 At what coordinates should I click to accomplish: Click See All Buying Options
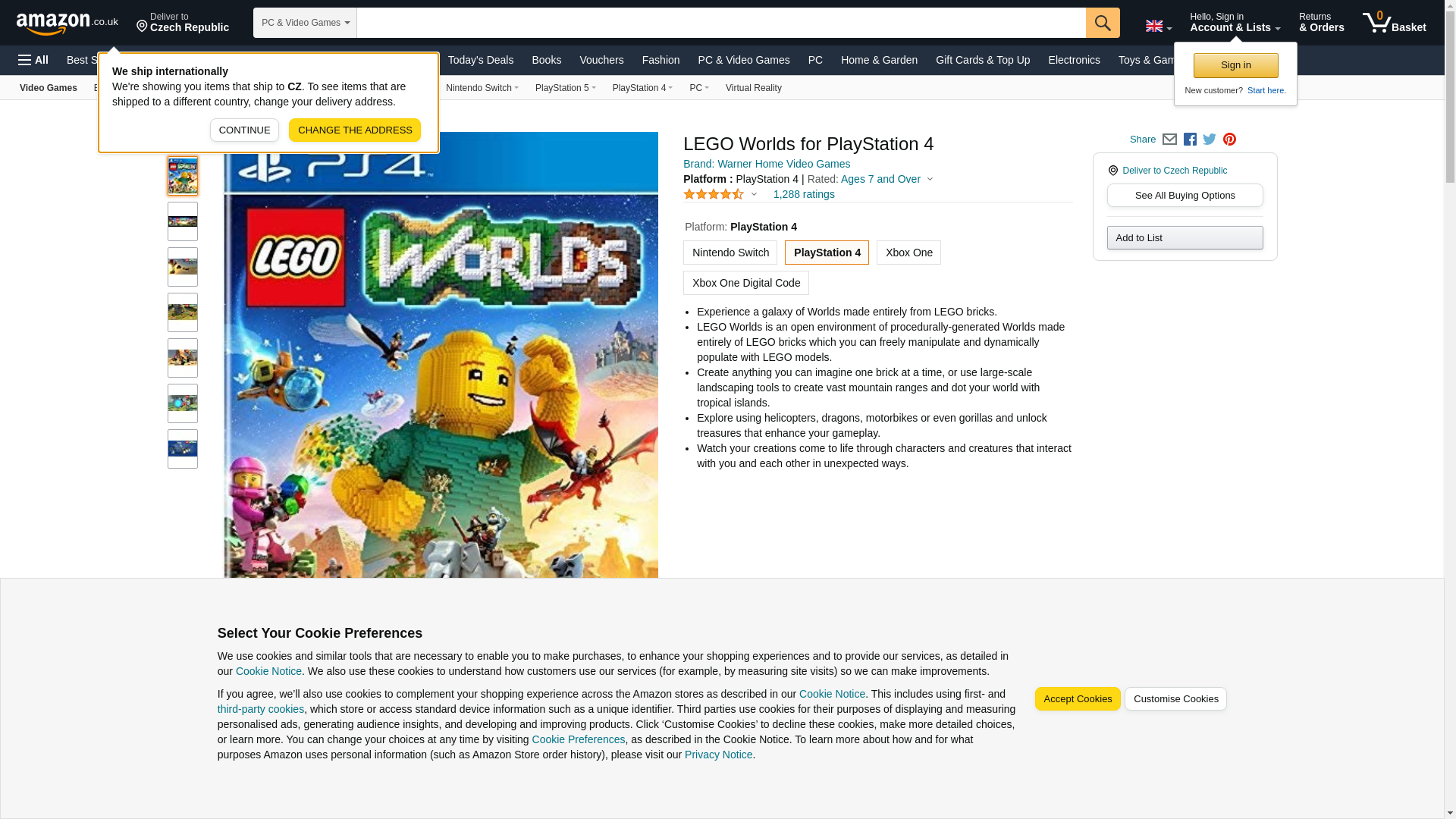coord(1185,196)
